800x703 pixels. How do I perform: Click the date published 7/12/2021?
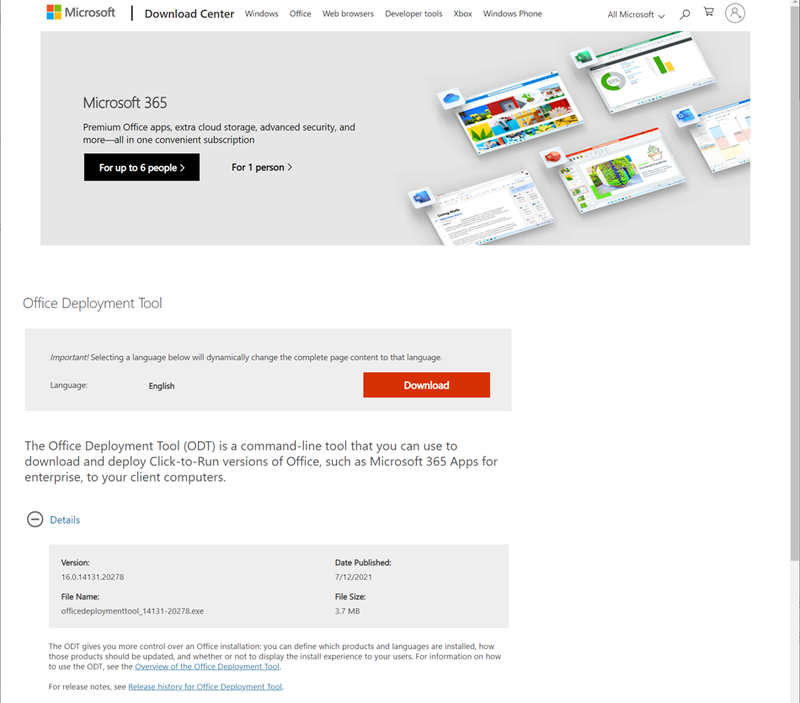(x=353, y=577)
